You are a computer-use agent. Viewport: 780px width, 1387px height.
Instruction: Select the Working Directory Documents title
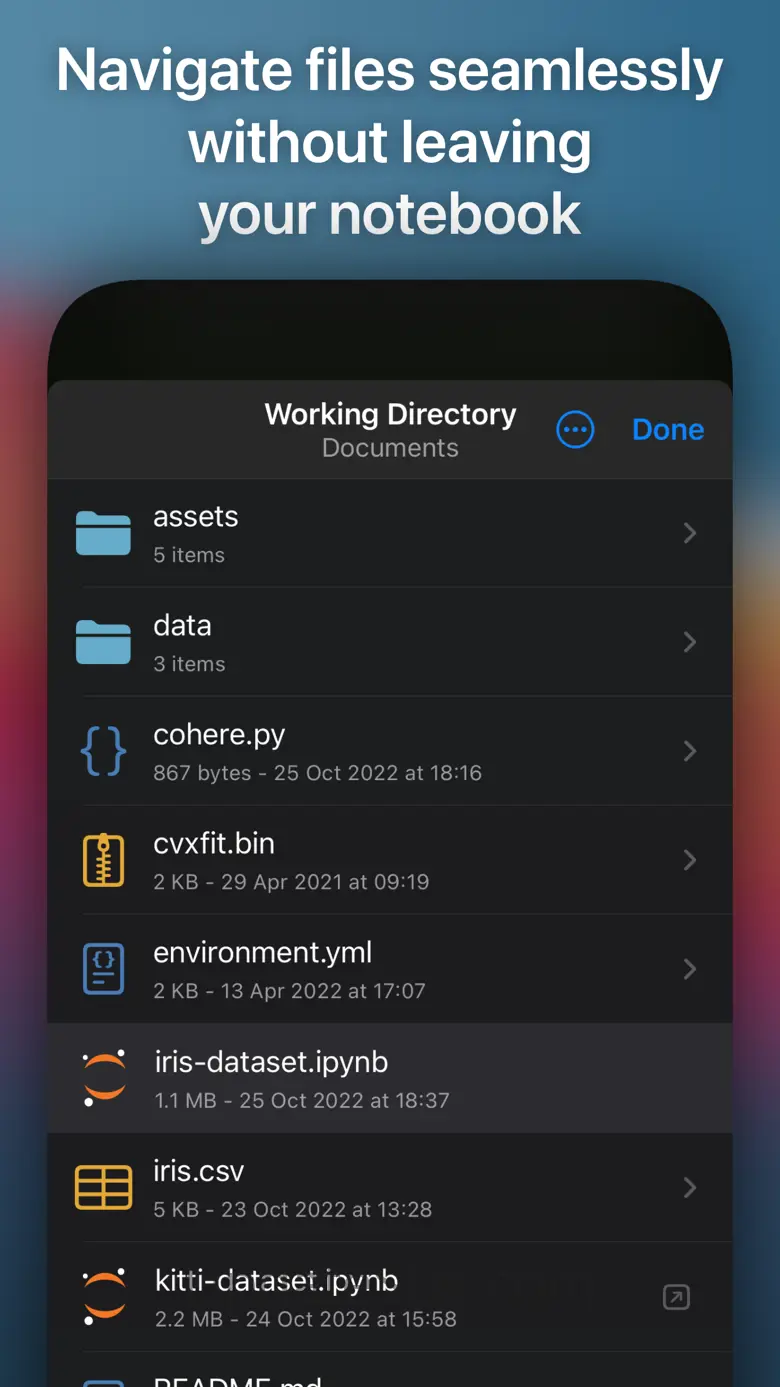390,430
